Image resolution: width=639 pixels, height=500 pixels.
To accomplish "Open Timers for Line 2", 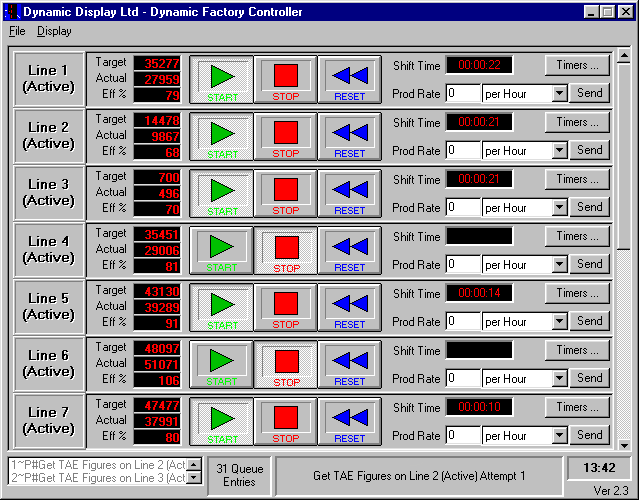I will 577,122.
